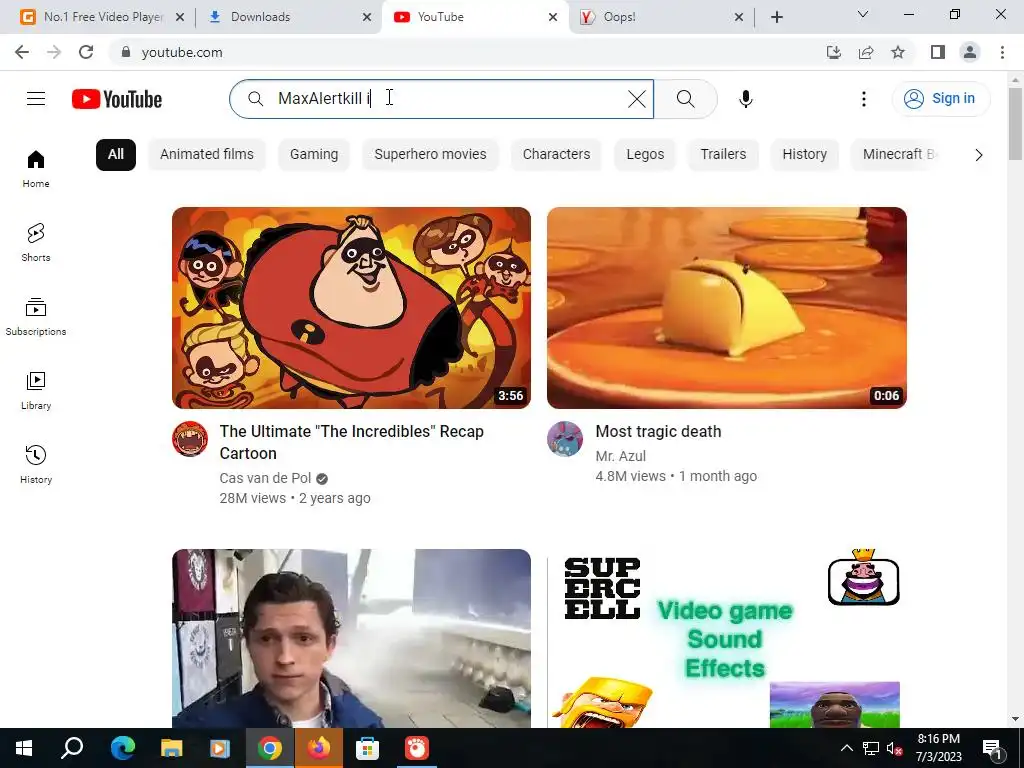The width and height of the screenshot is (1024, 768).
Task: Click the search magnifier button
Action: point(686,99)
